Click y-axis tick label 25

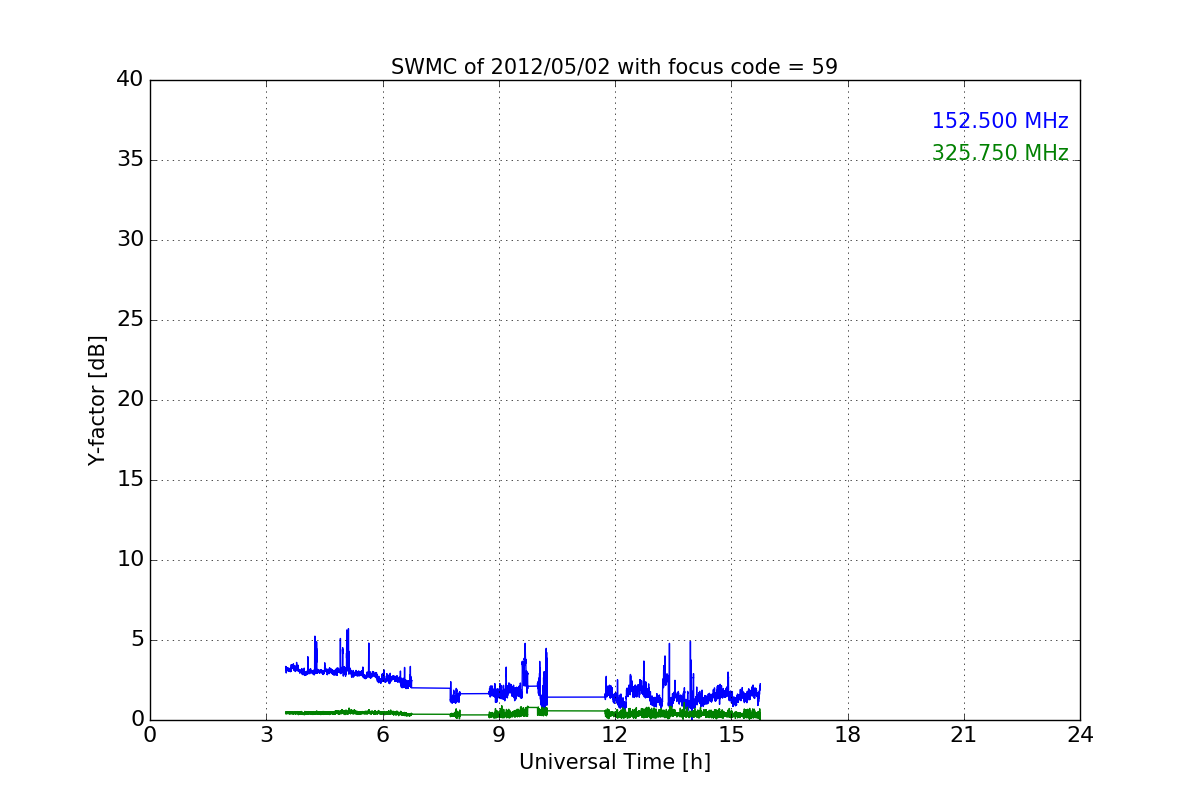tap(130, 320)
